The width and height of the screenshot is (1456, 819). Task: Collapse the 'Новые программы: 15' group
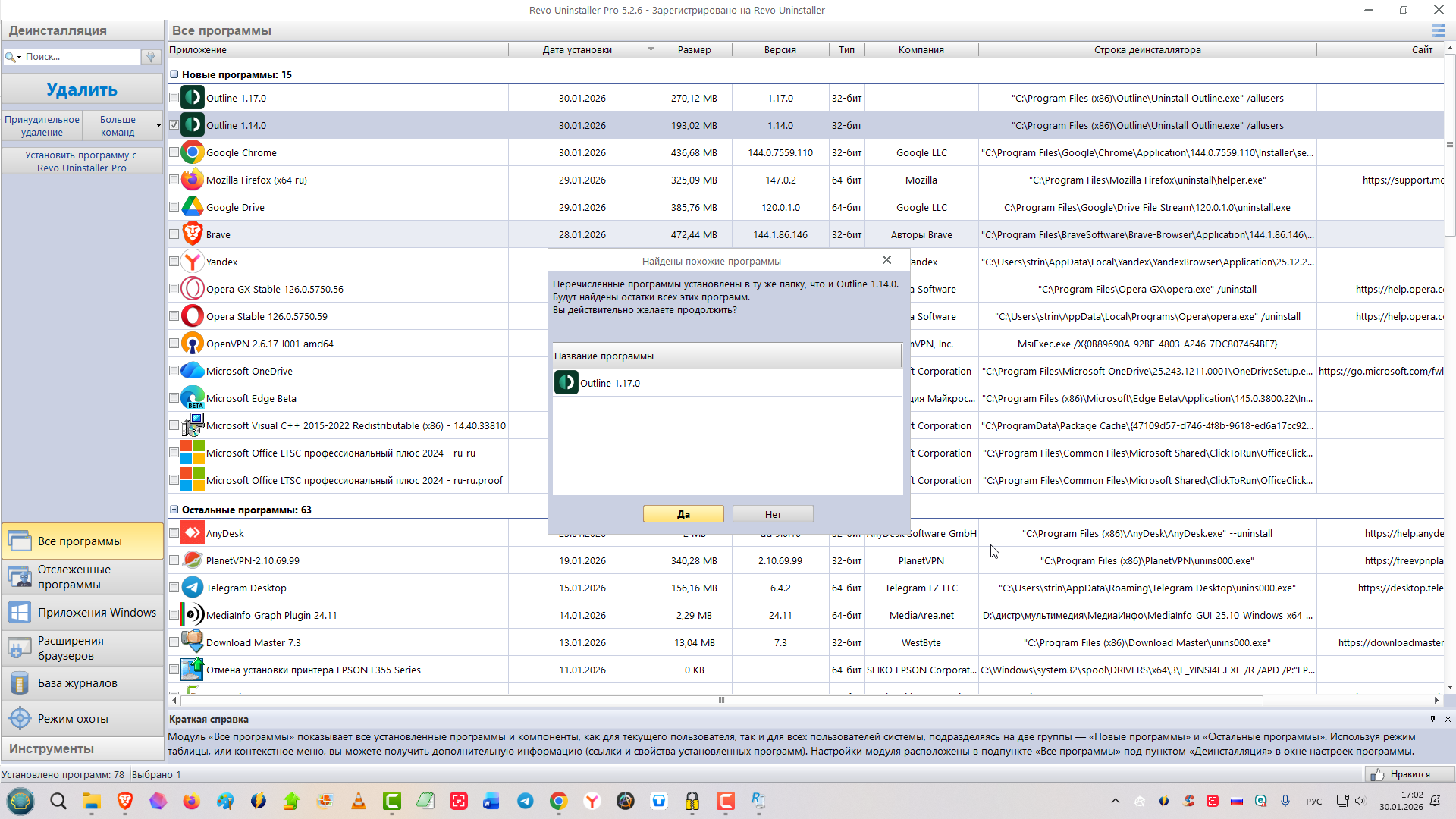point(174,74)
